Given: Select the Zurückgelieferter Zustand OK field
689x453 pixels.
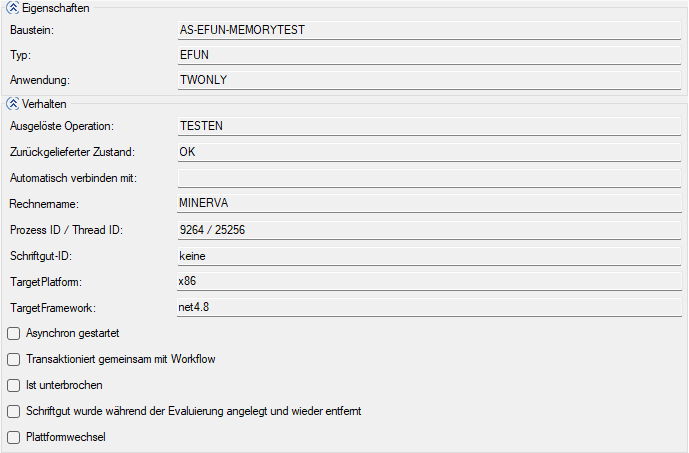Looking at the screenshot, I should point(430,152).
